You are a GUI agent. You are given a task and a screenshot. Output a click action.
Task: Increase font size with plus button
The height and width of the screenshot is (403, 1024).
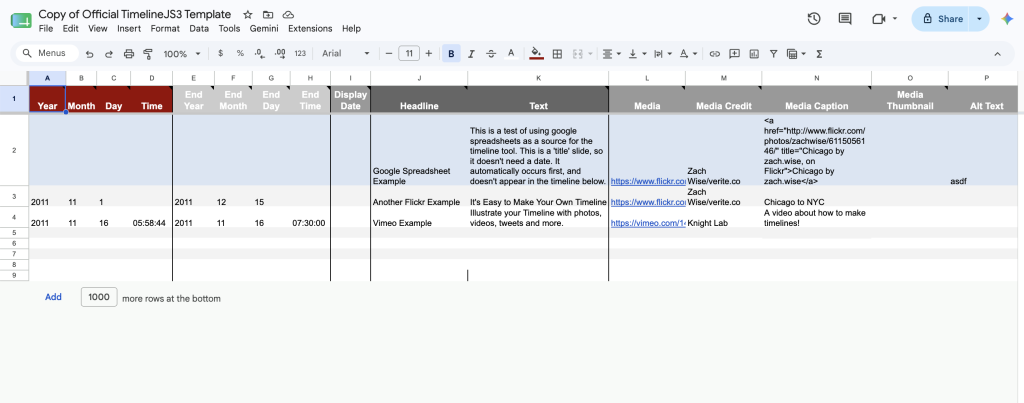pyautogui.click(x=428, y=54)
